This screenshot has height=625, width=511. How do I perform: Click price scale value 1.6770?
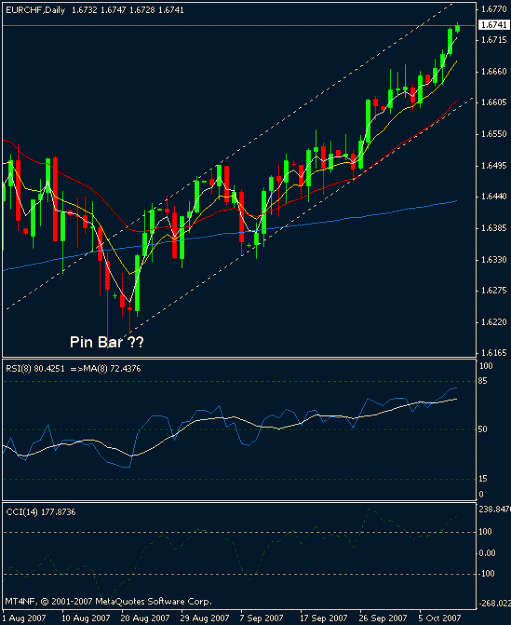point(494,9)
